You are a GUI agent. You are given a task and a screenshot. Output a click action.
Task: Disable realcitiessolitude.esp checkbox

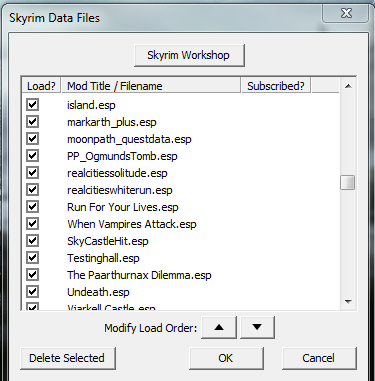(33, 173)
